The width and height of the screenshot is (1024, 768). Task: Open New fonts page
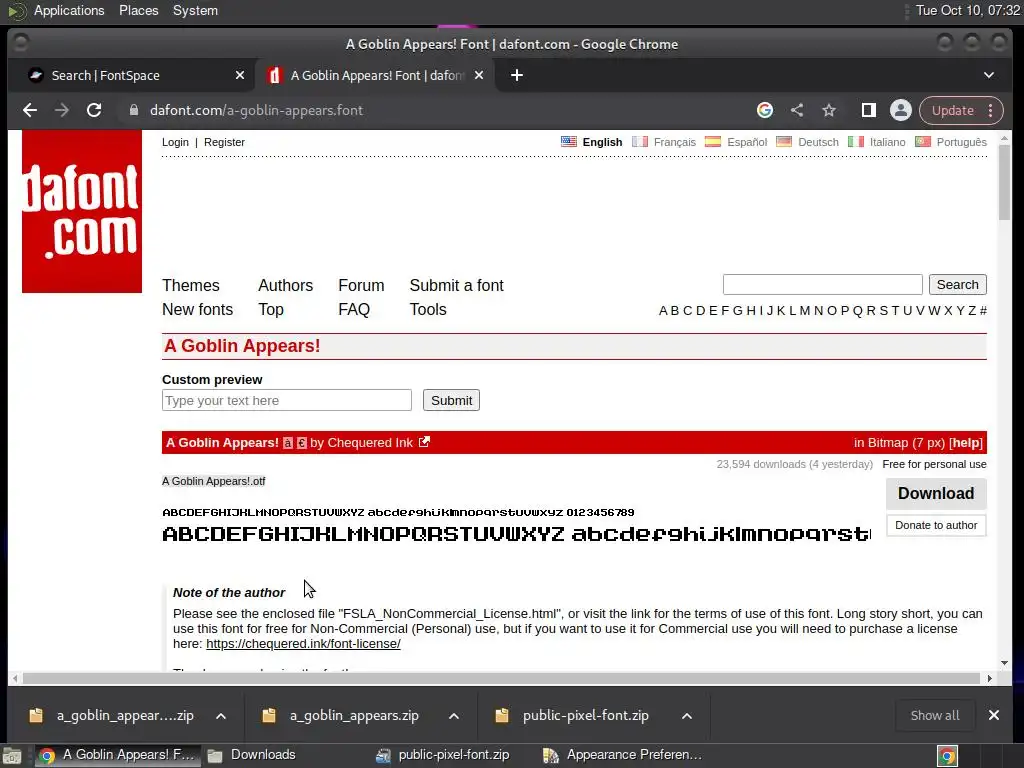pos(197,310)
